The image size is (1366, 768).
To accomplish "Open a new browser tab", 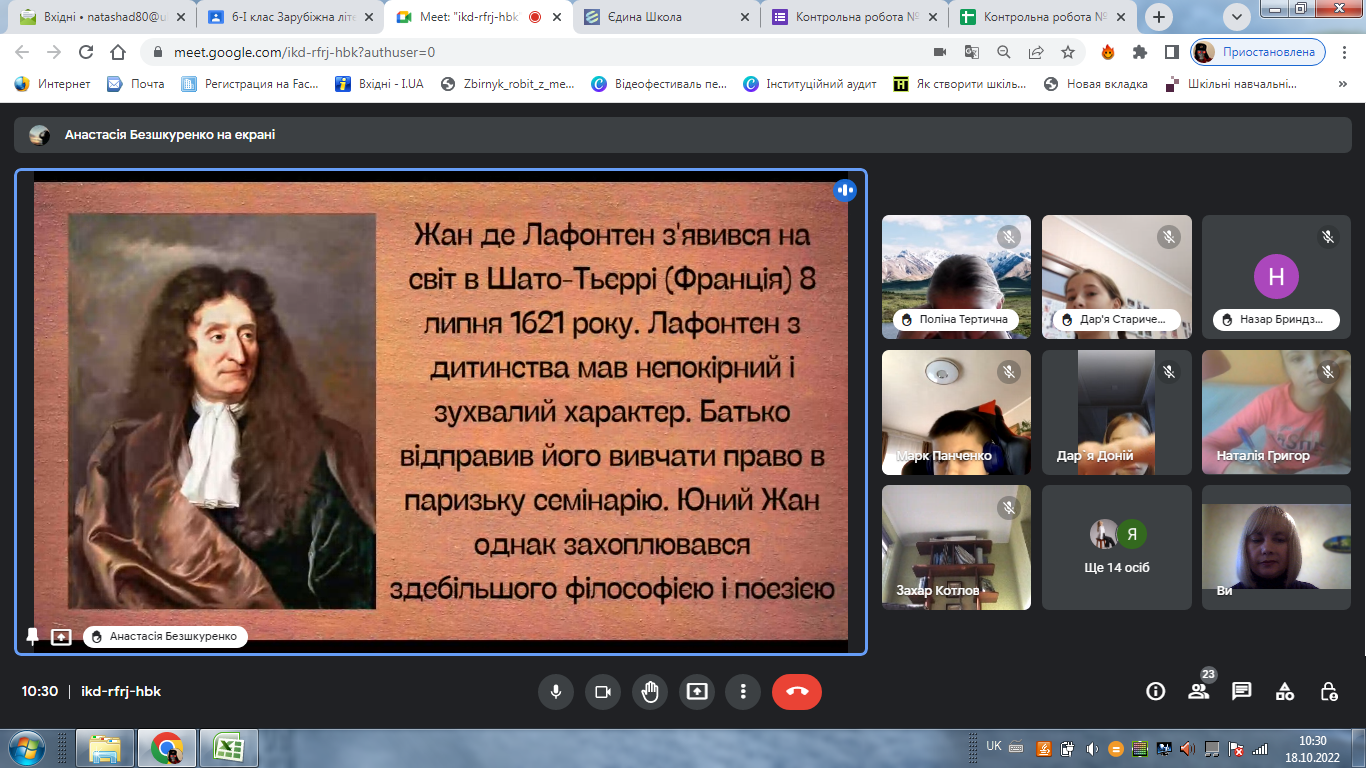I will [x=1159, y=17].
